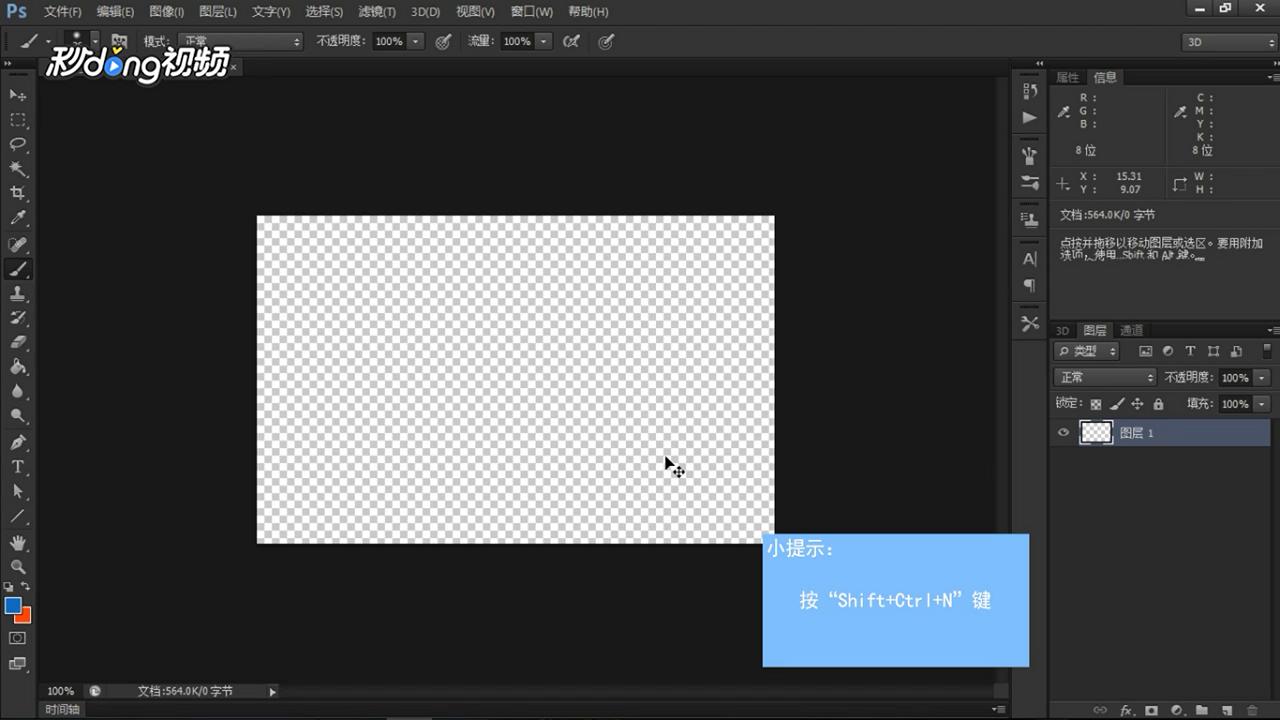1280x720 pixels.
Task: Click the link layers icon
Action: 1100,710
